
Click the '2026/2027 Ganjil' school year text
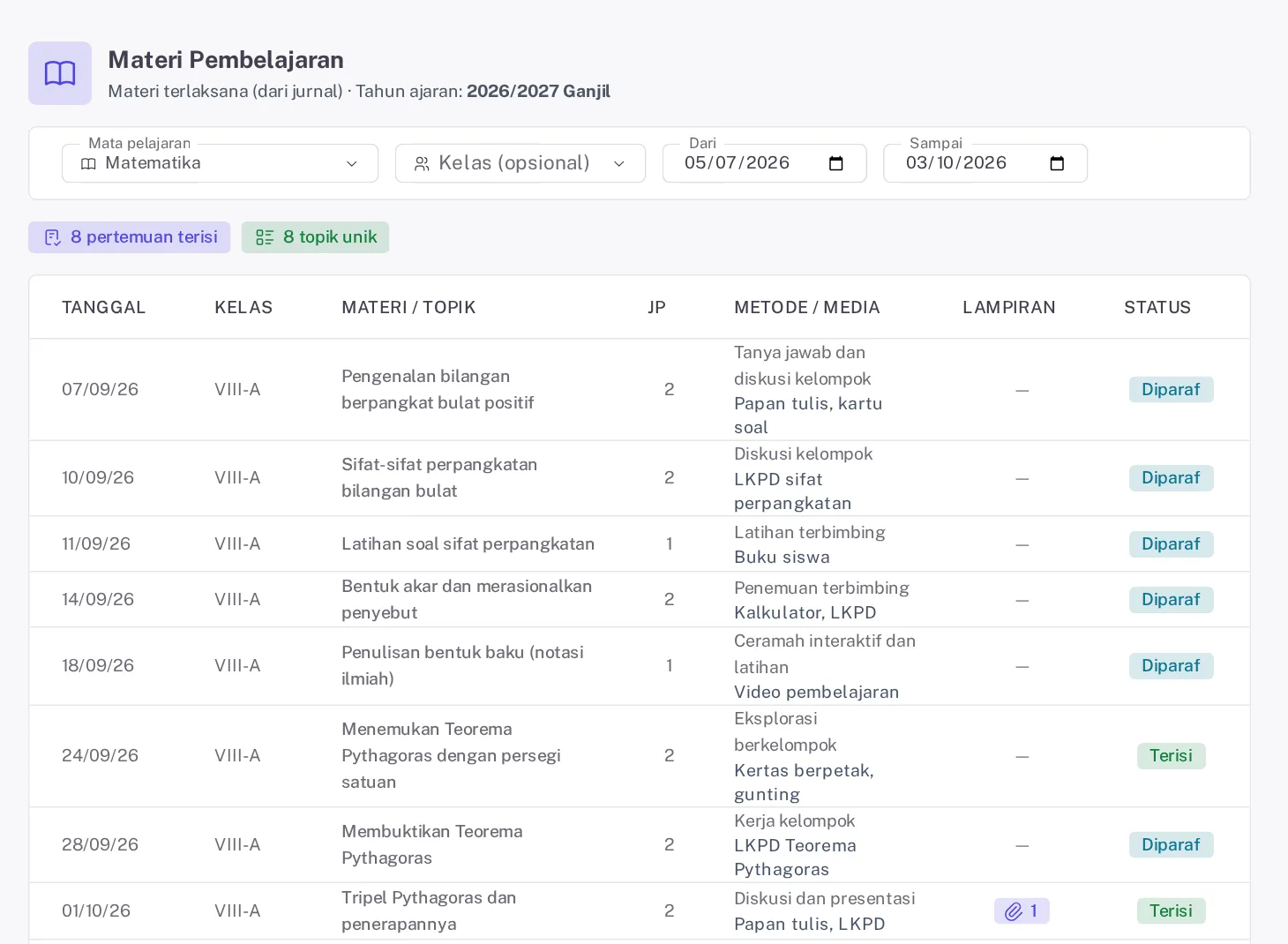point(538,92)
